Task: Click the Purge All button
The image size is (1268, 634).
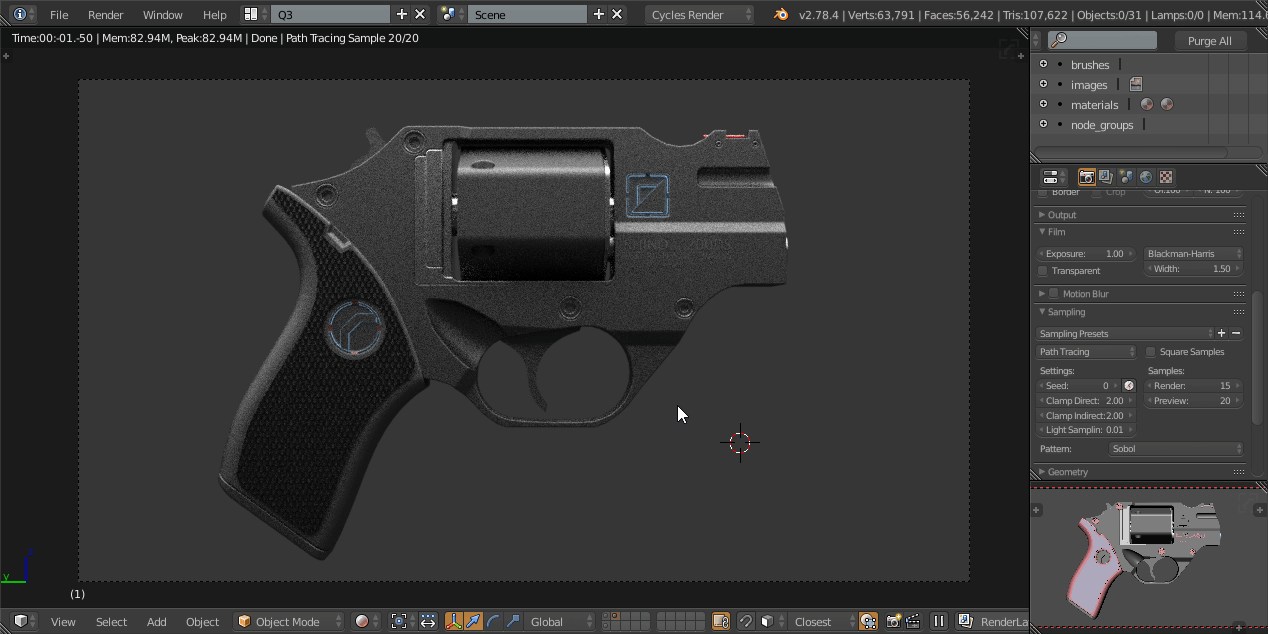Action: pos(1209,41)
